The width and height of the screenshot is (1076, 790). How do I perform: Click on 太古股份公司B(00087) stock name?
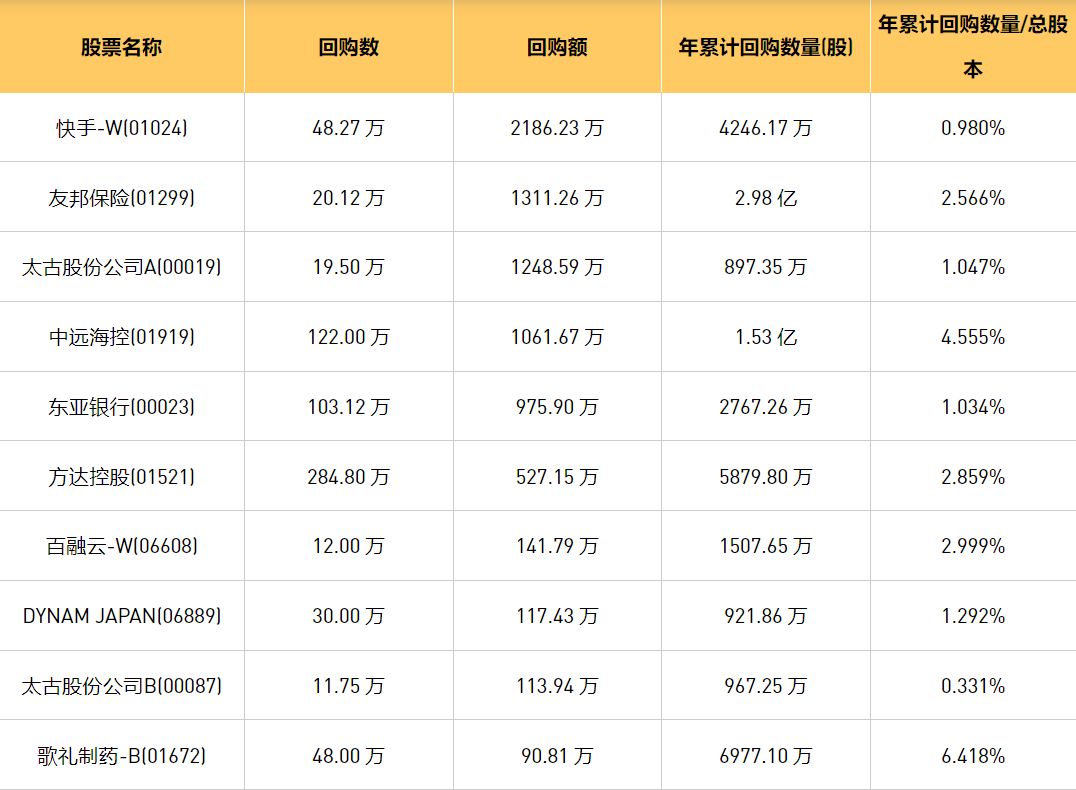pos(122,686)
